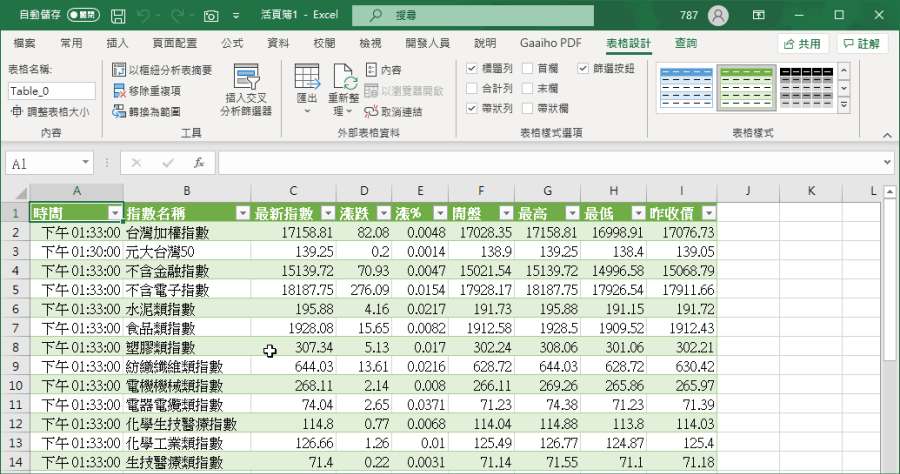The width and height of the screenshot is (900, 474).
Task: Switch to the 常用 tab
Action: (x=71, y=43)
